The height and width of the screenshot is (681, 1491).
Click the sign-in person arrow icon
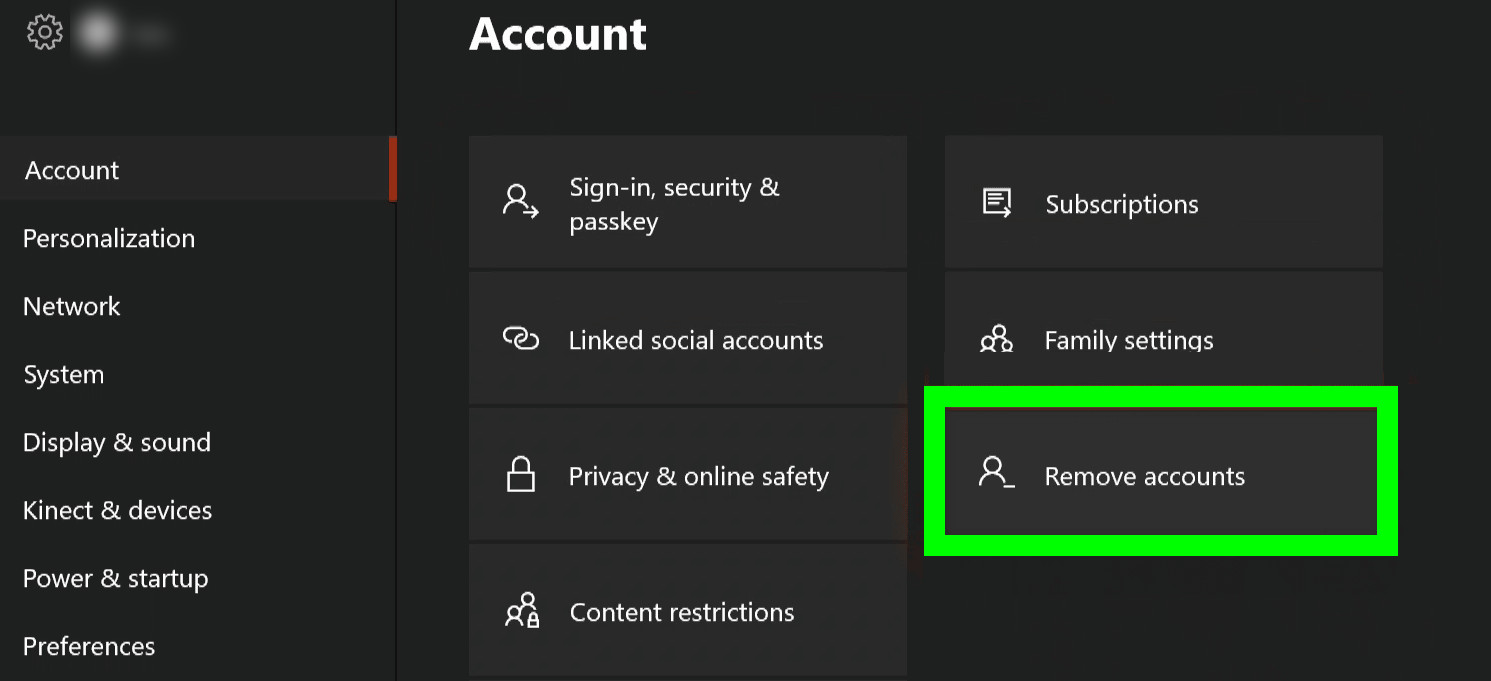click(x=520, y=201)
